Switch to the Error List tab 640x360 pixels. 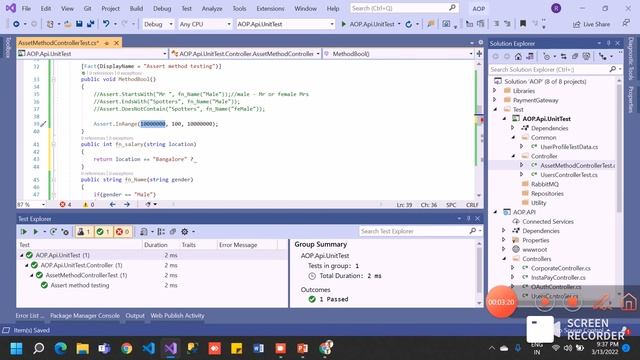pyautogui.click(x=29, y=316)
